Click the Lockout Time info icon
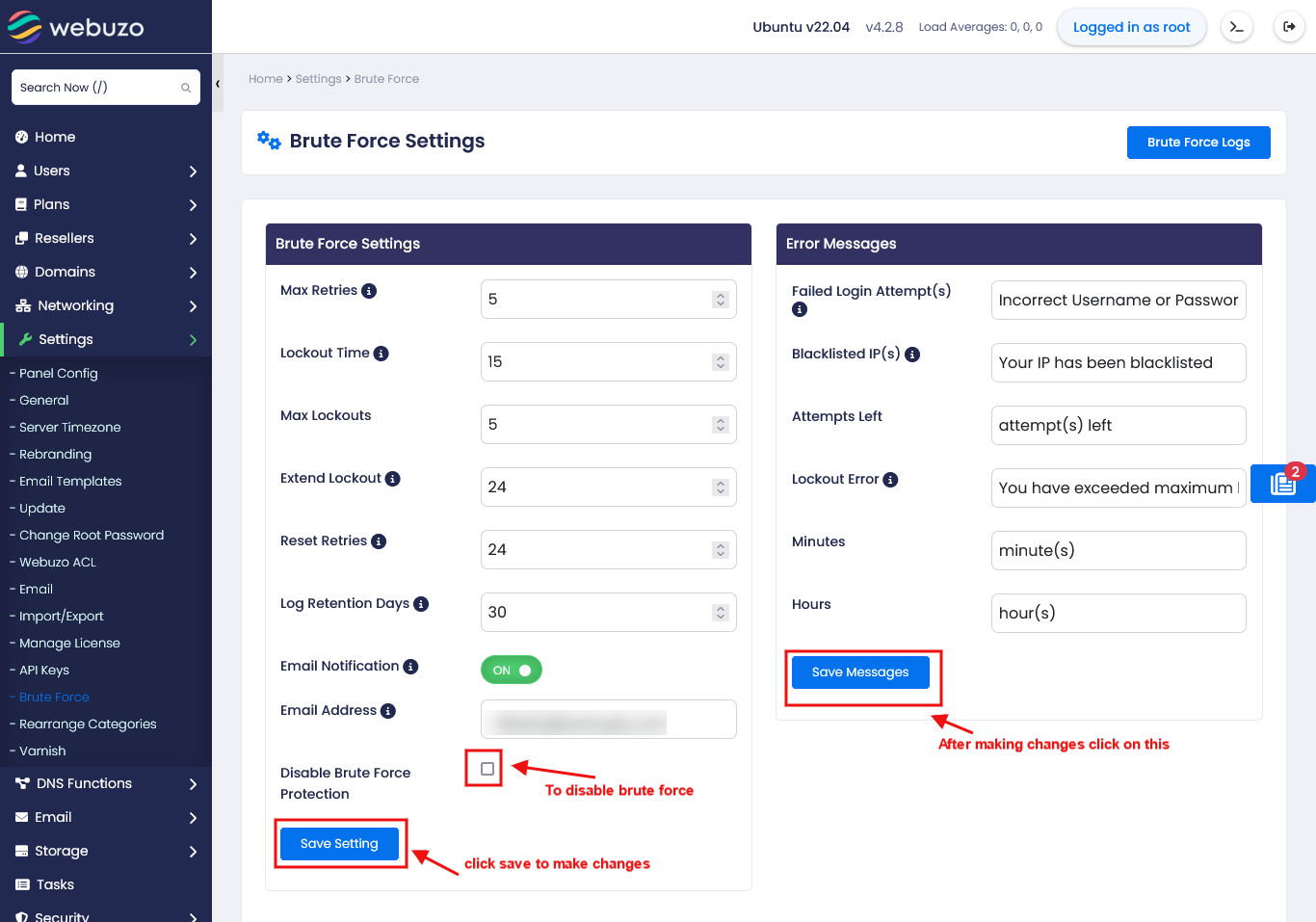This screenshot has width=1316, height=922. click(382, 354)
